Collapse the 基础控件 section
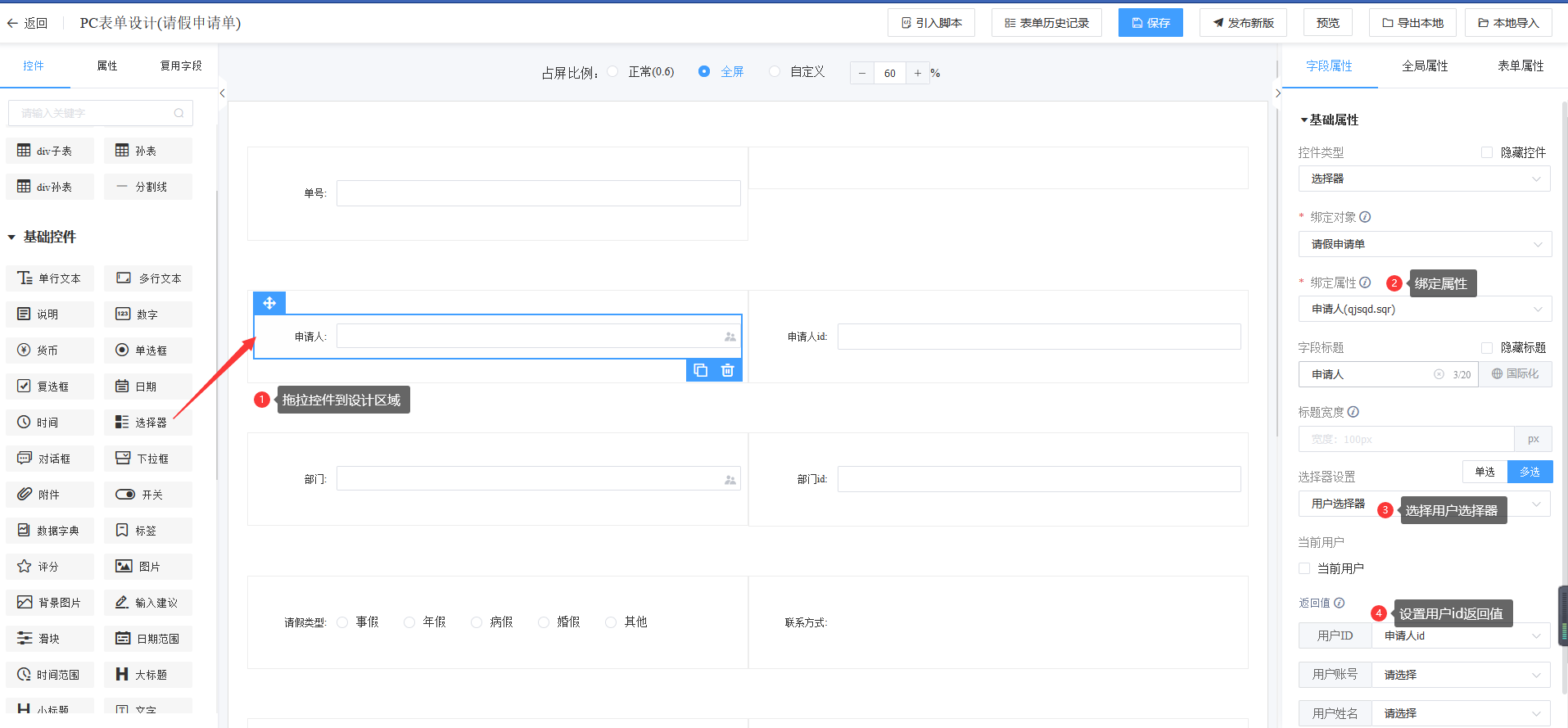 pos(11,237)
